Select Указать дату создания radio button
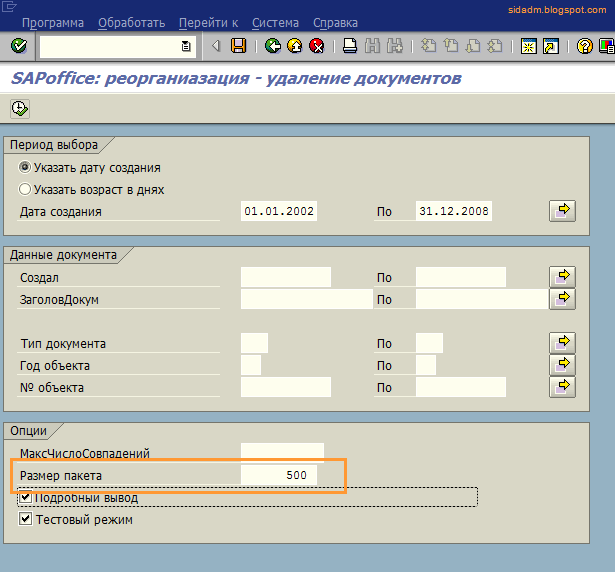The image size is (615, 572). [25, 168]
